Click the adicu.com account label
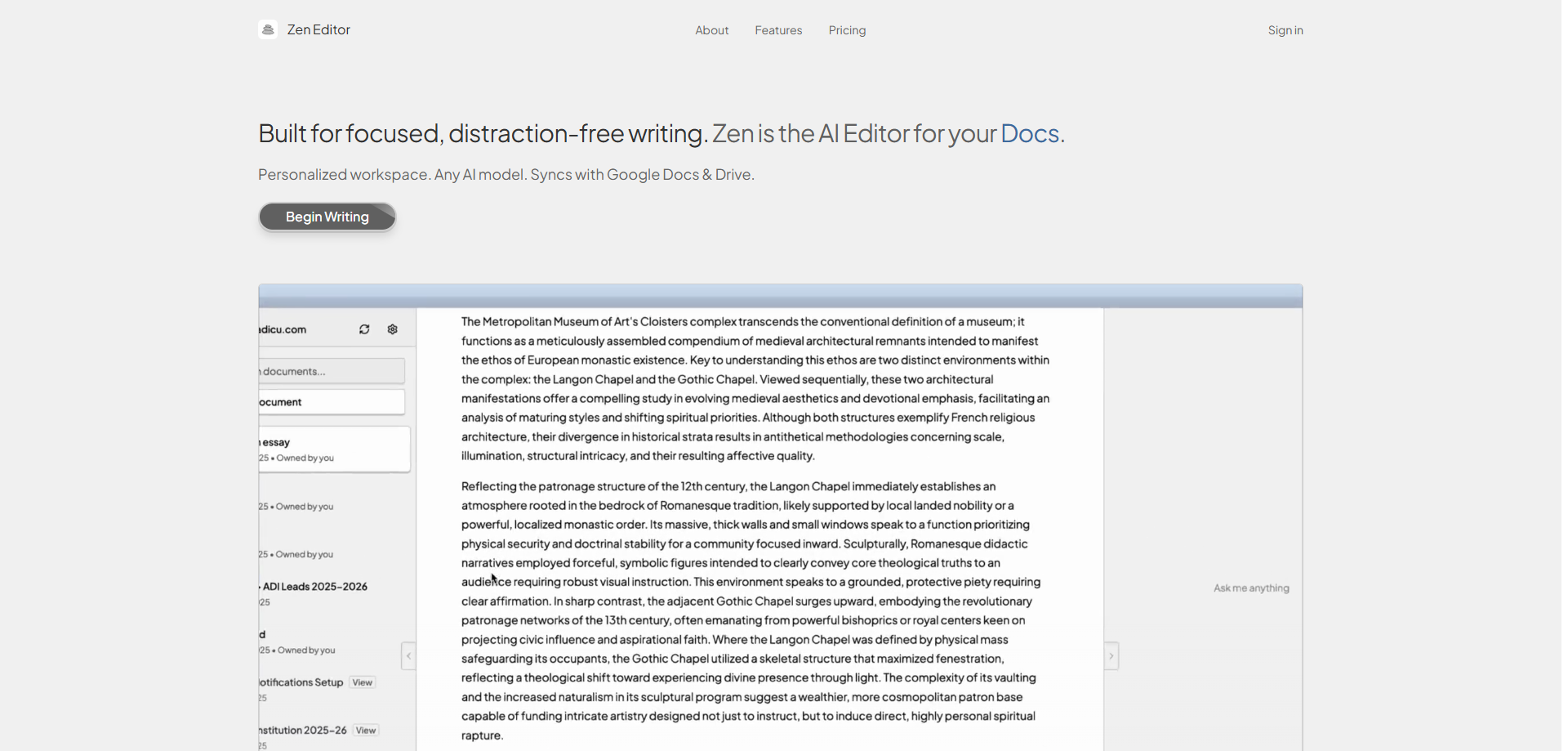This screenshot has height=751, width=1568. click(283, 329)
